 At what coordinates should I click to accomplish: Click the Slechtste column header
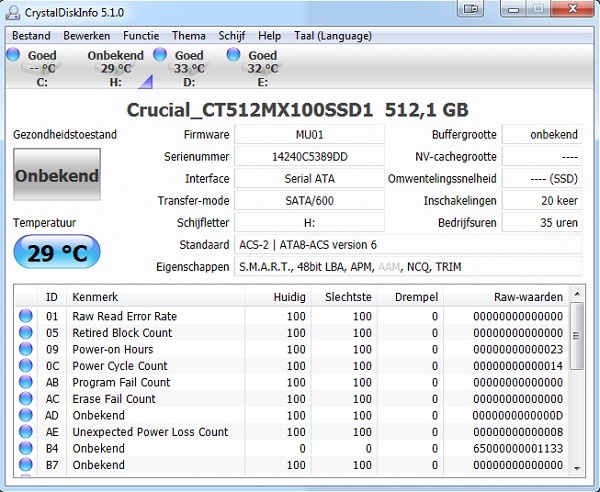344,297
